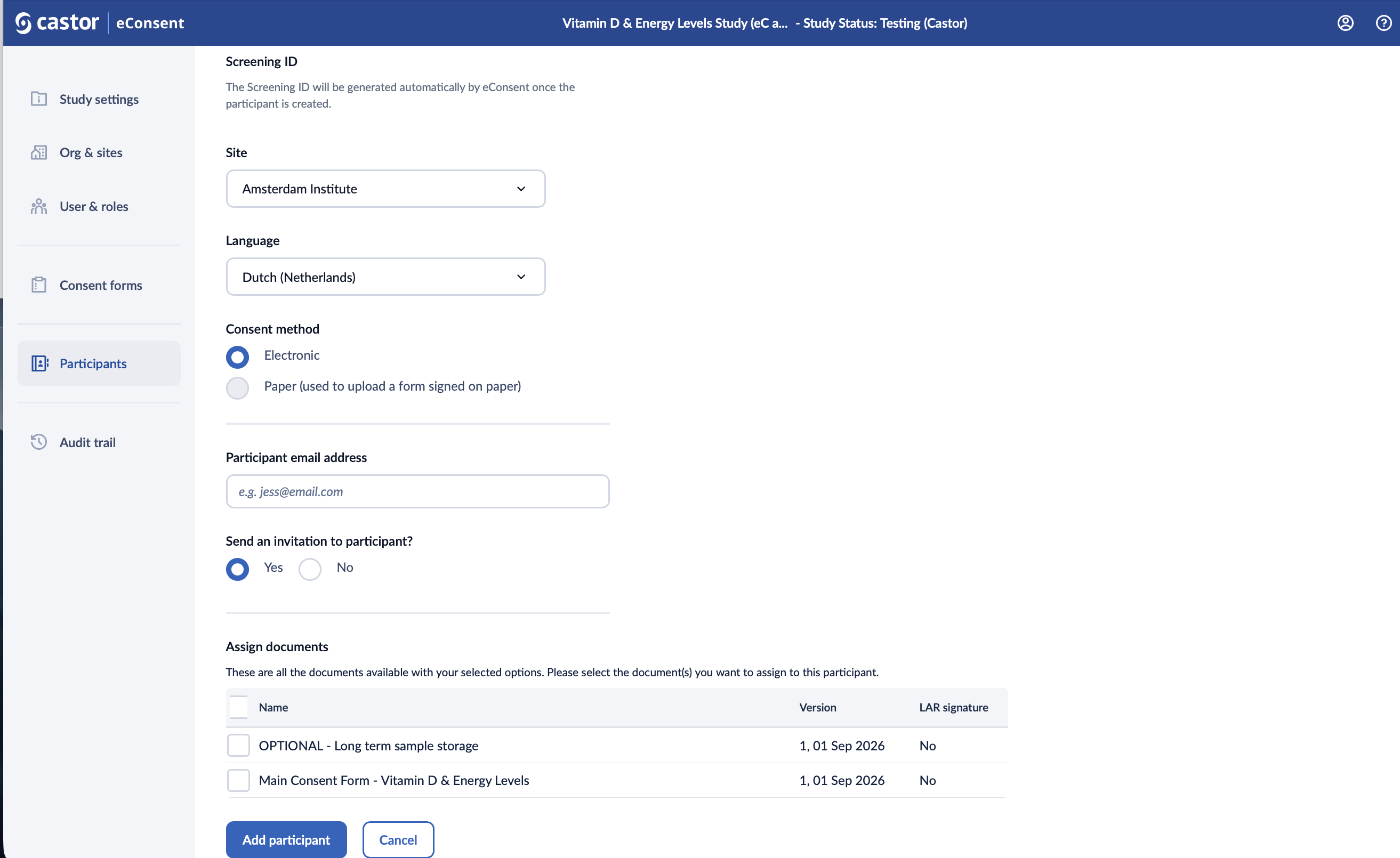Check OPTIONAL - Long term sample storage document
The image size is (1400, 858).
(239, 746)
